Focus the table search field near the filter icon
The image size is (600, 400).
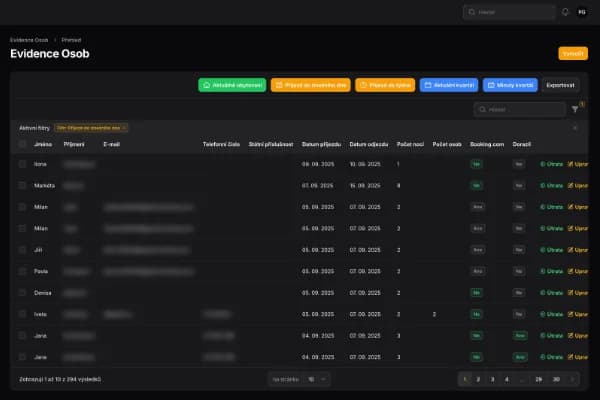pyautogui.click(x=520, y=109)
